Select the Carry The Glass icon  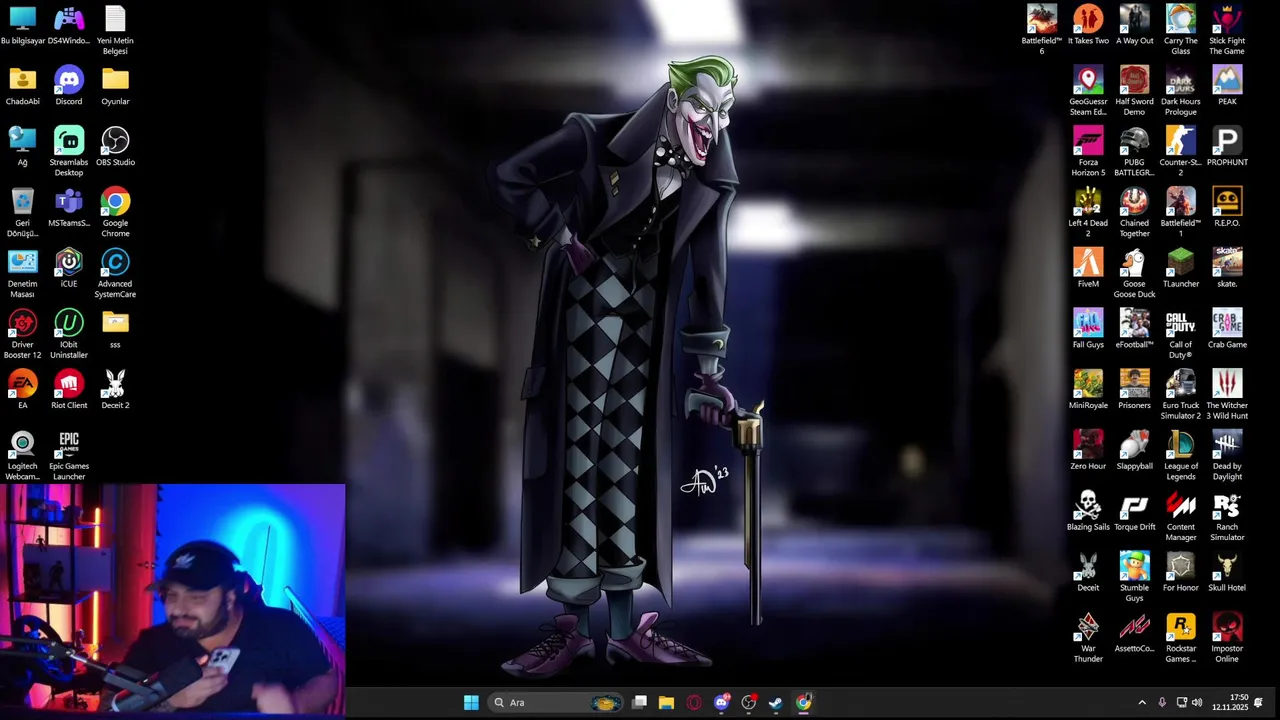[x=1181, y=19]
